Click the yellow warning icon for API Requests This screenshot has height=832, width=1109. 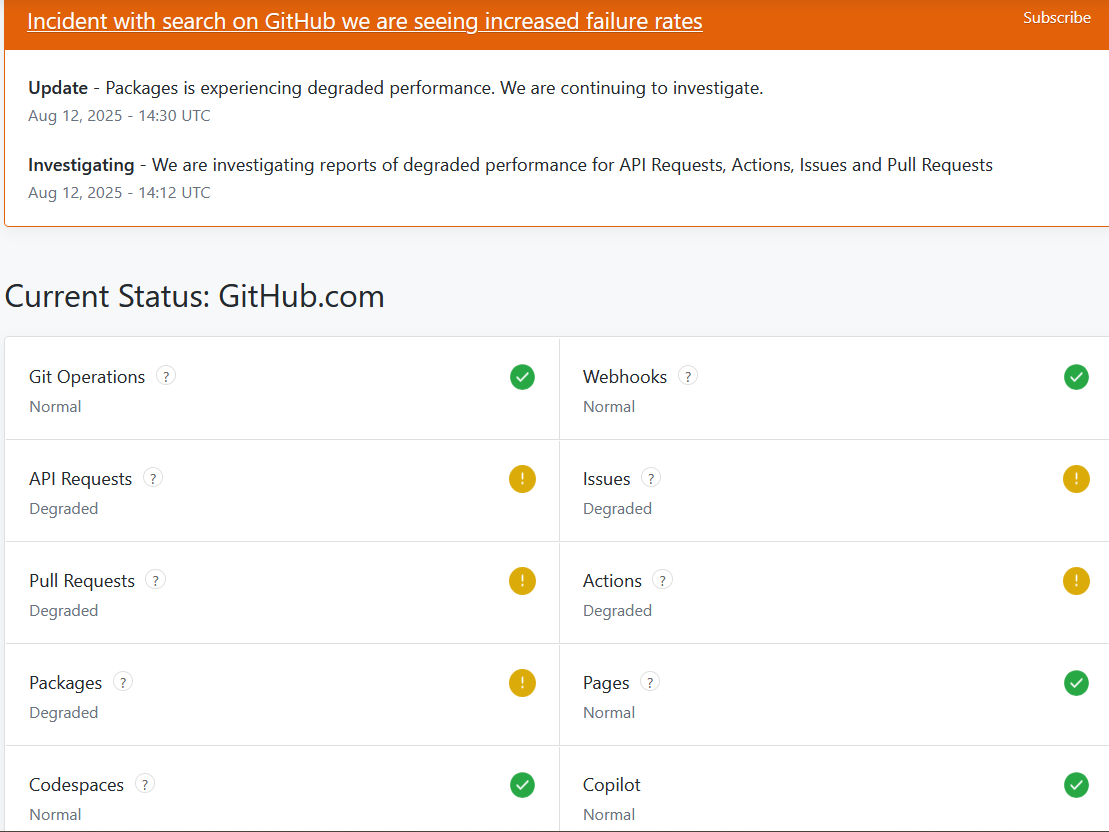tap(522, 479)
